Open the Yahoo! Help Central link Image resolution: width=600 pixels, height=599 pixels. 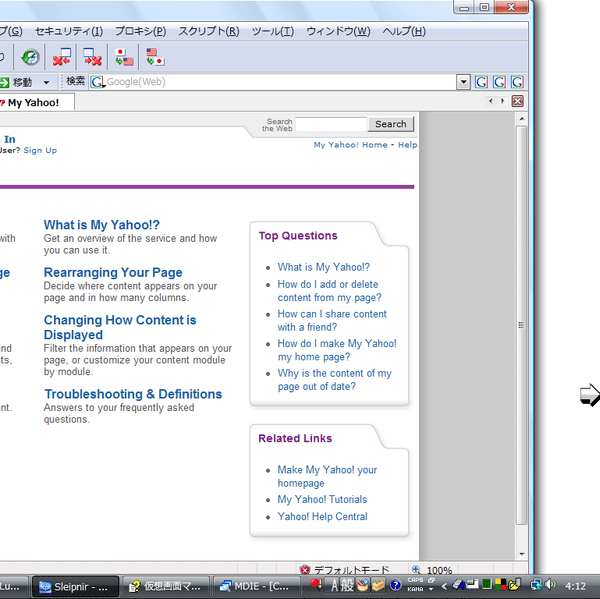[x=323, y=516]
